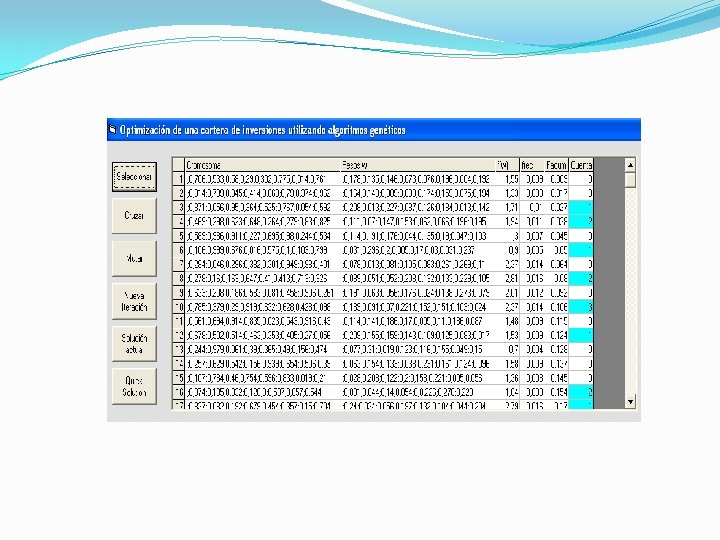Click the scrollbar down arrow
The width and height of the screenshot is (720, 540).
[x=630, y=402]
